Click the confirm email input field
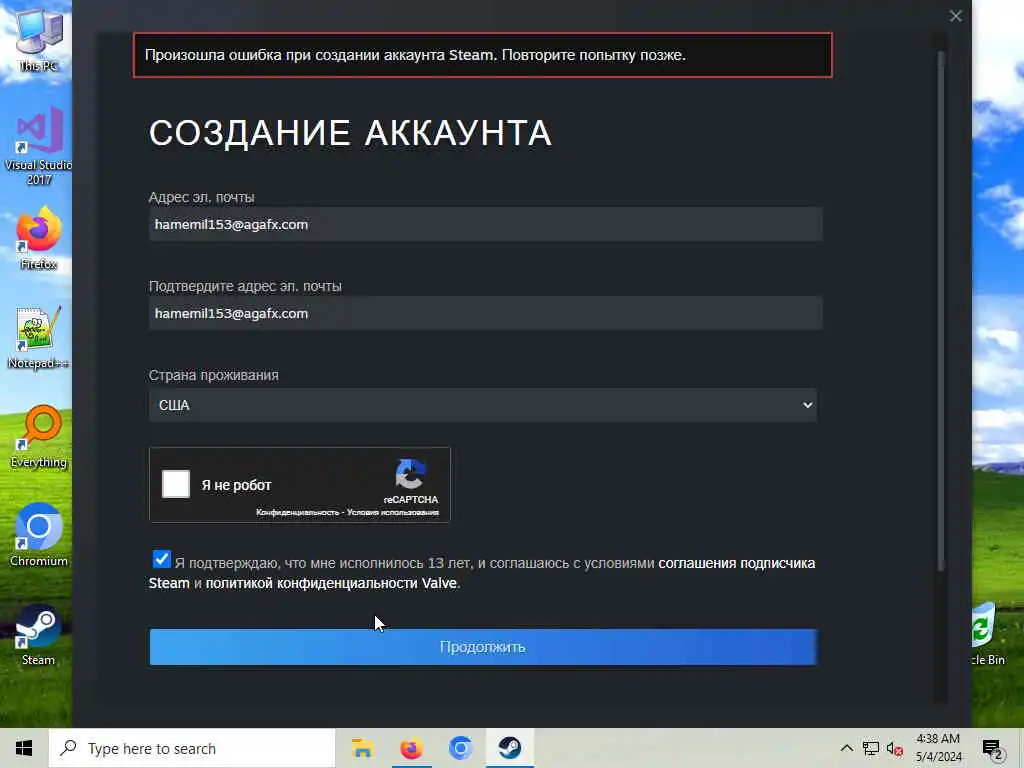Image resolution: width=1024 pixels, height=768 pixels. (485, 313)
